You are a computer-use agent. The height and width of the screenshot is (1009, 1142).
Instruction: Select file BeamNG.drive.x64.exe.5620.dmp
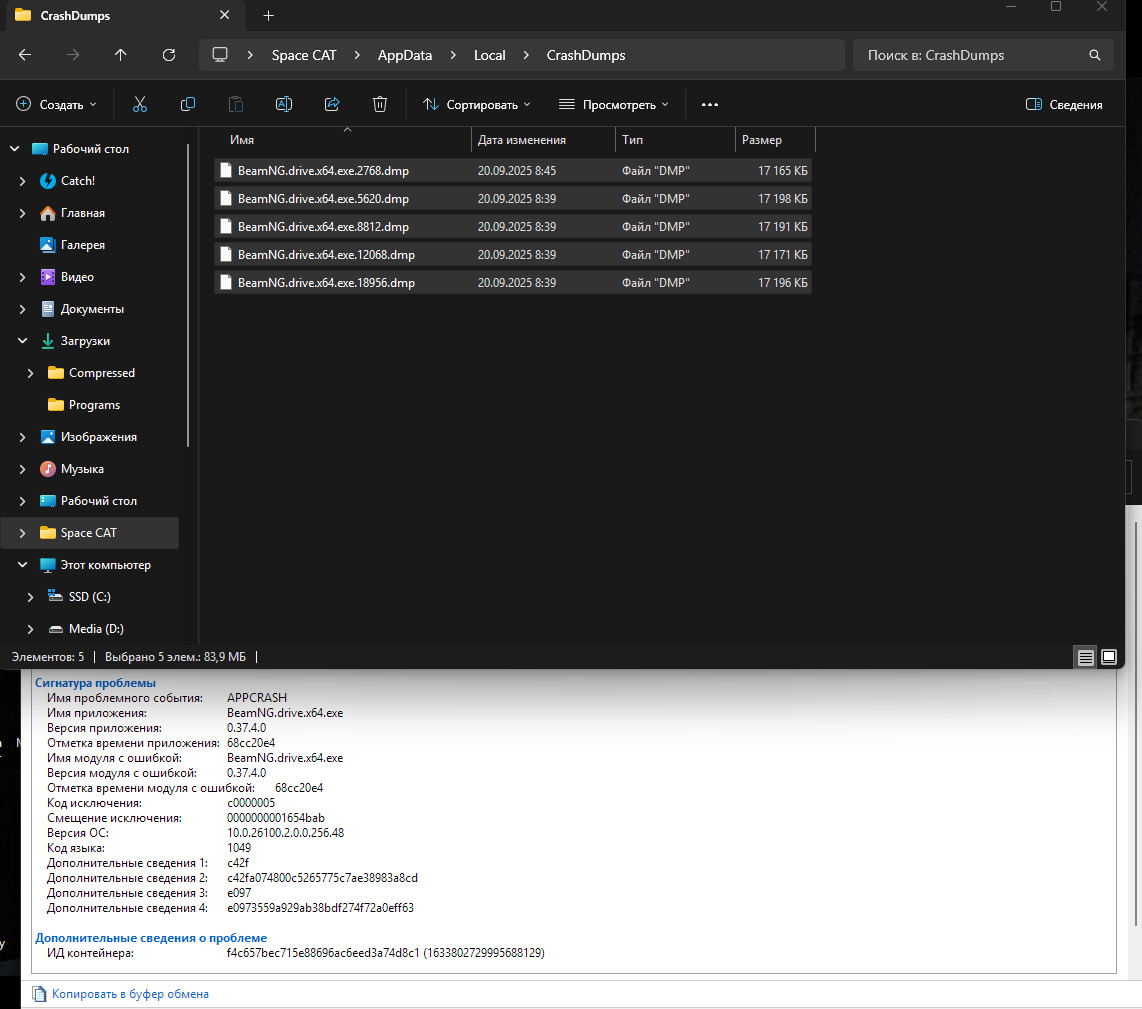pos(513,199)
